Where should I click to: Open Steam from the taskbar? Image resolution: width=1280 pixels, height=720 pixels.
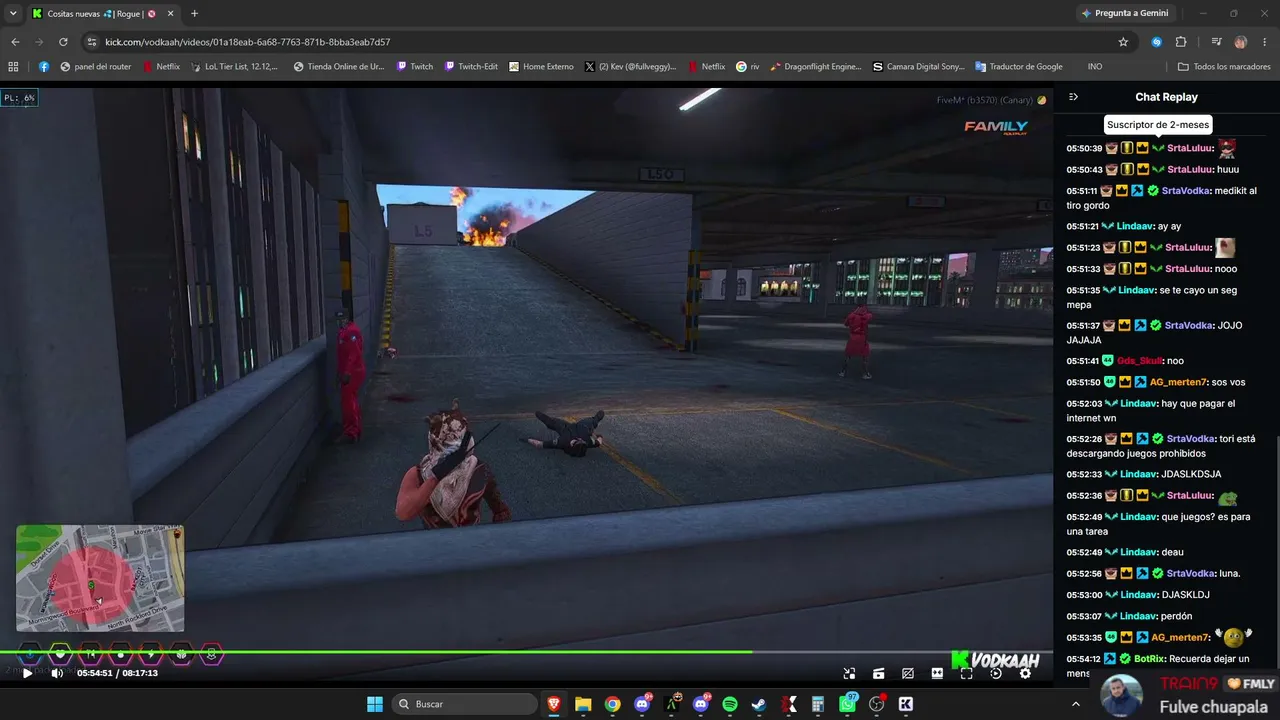tap(759, 704)
